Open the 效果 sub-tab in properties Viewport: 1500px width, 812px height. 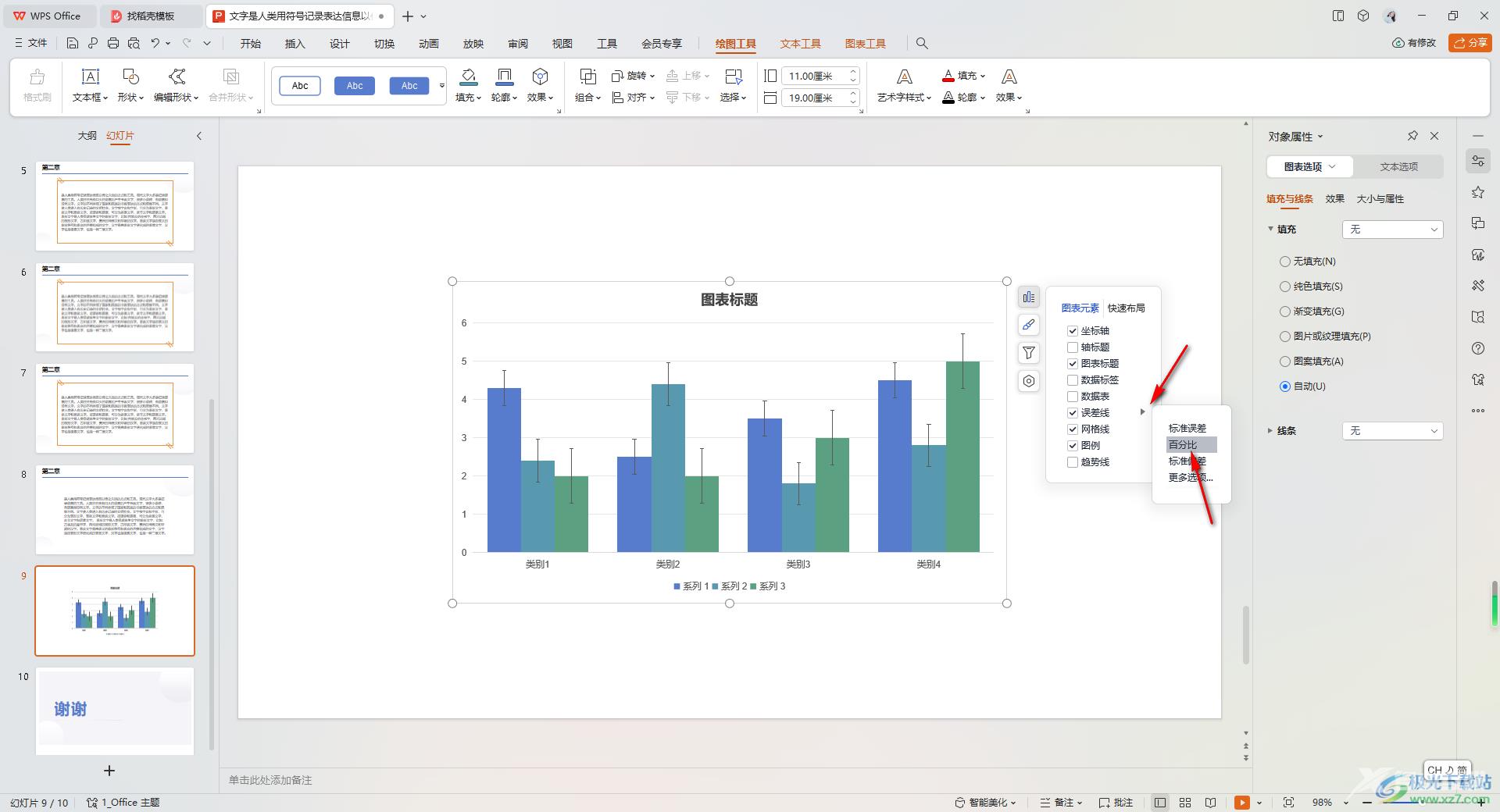pos(1334,199)
